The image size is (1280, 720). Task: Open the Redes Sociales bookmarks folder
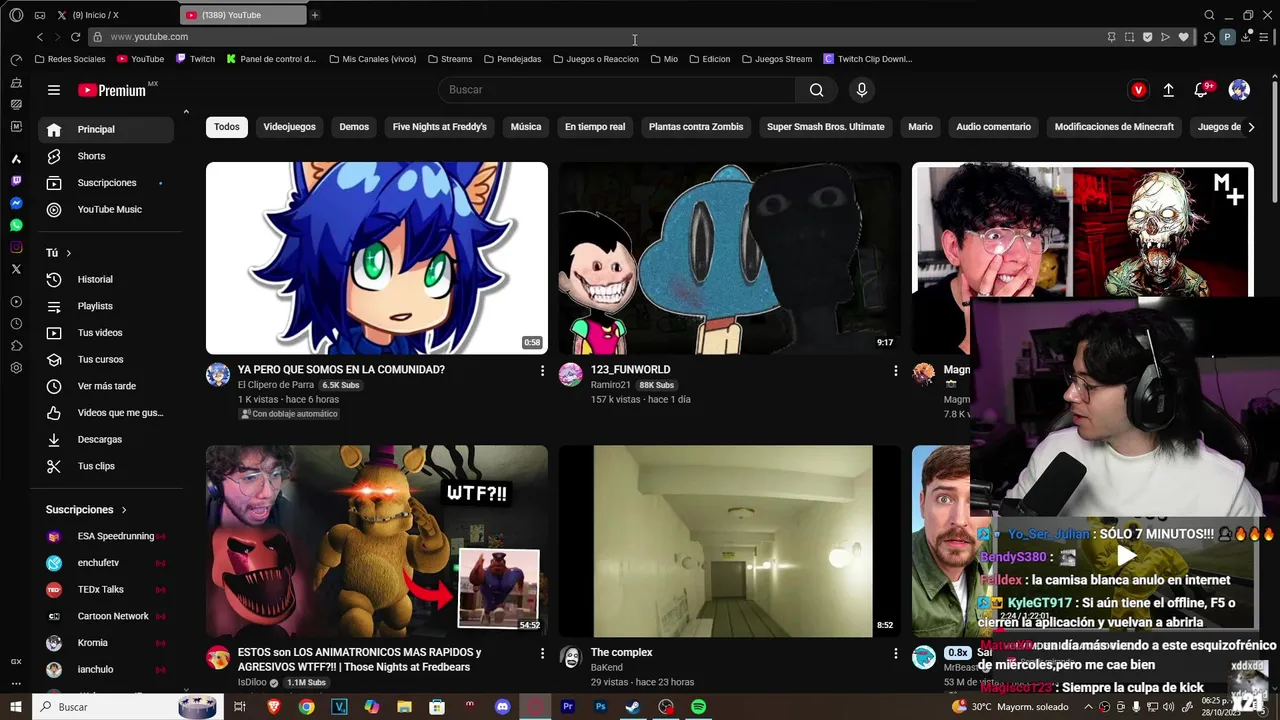click(70, 59)
